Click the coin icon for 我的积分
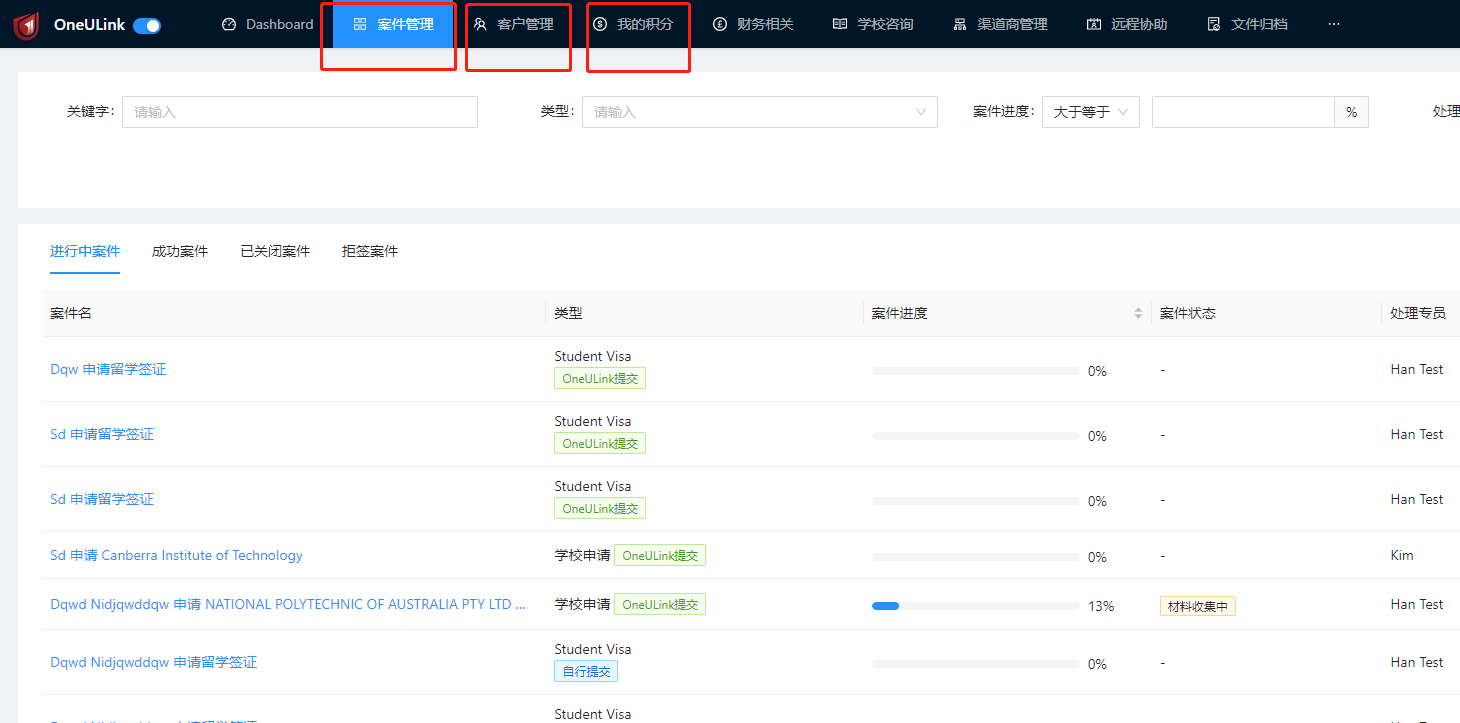Image resolution: width=1460 pixels, height=723 pixels. pos(600,24)
